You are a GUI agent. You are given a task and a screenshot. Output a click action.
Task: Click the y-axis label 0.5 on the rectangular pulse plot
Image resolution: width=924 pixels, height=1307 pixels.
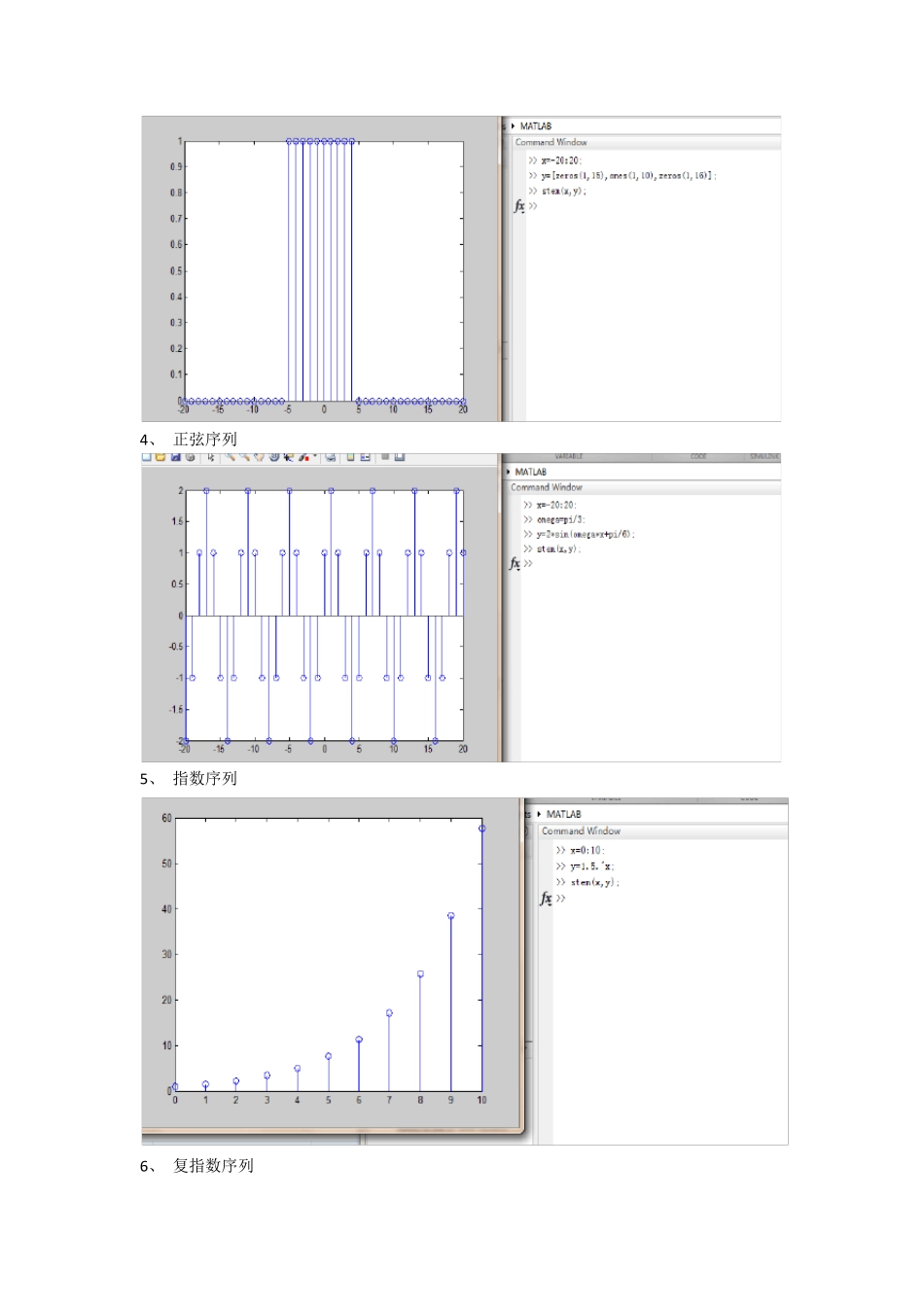click(176, 270)
